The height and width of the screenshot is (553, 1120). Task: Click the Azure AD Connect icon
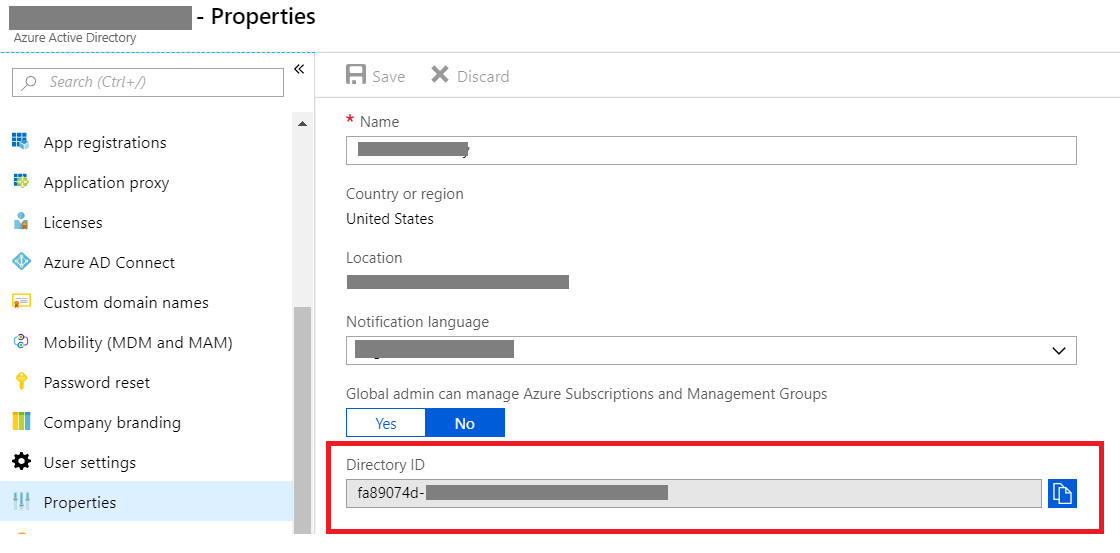coord(21,262)
